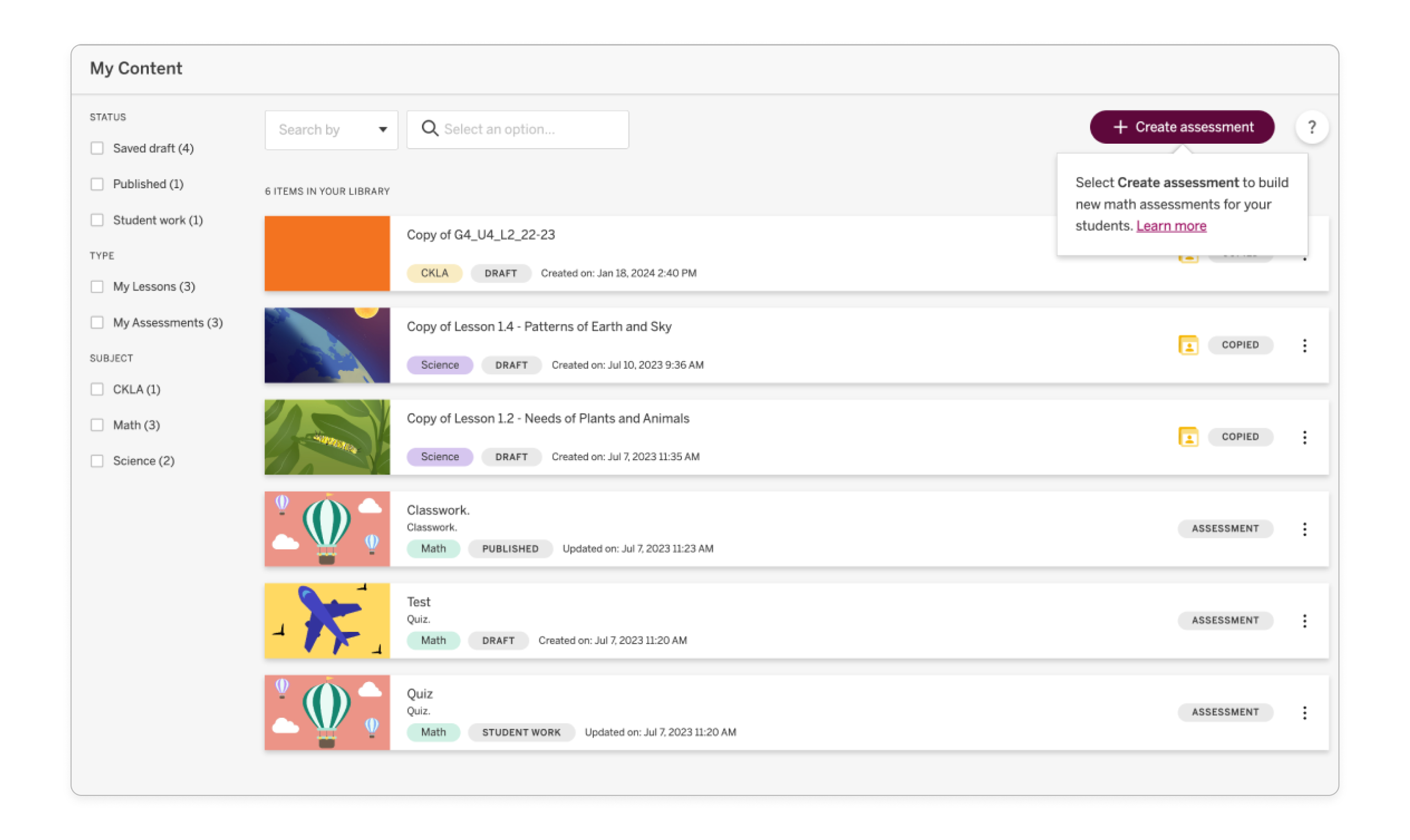The width and height of the screenshot is (1410, 840).
Task: Open more options for the Classwork assessment
Action: point(1304,528)
